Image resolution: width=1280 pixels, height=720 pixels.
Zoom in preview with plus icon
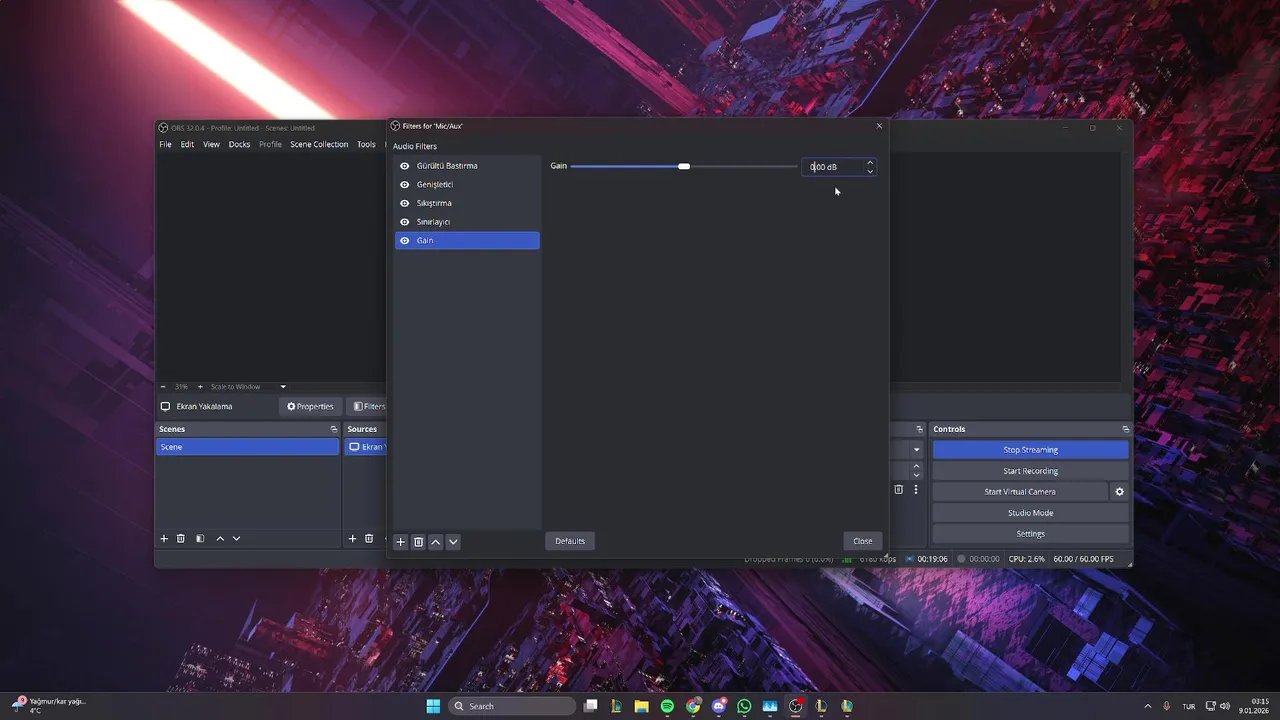pyautogui.click(x=200, y=386)
